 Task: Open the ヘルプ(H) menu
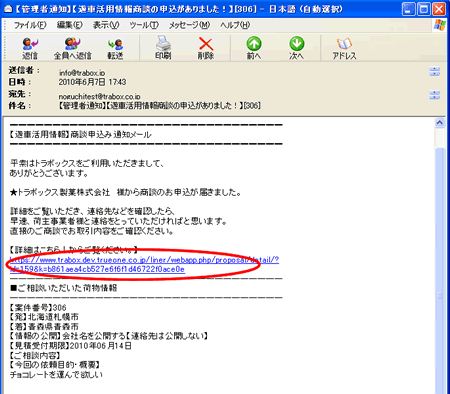click(x=235, y=25)
